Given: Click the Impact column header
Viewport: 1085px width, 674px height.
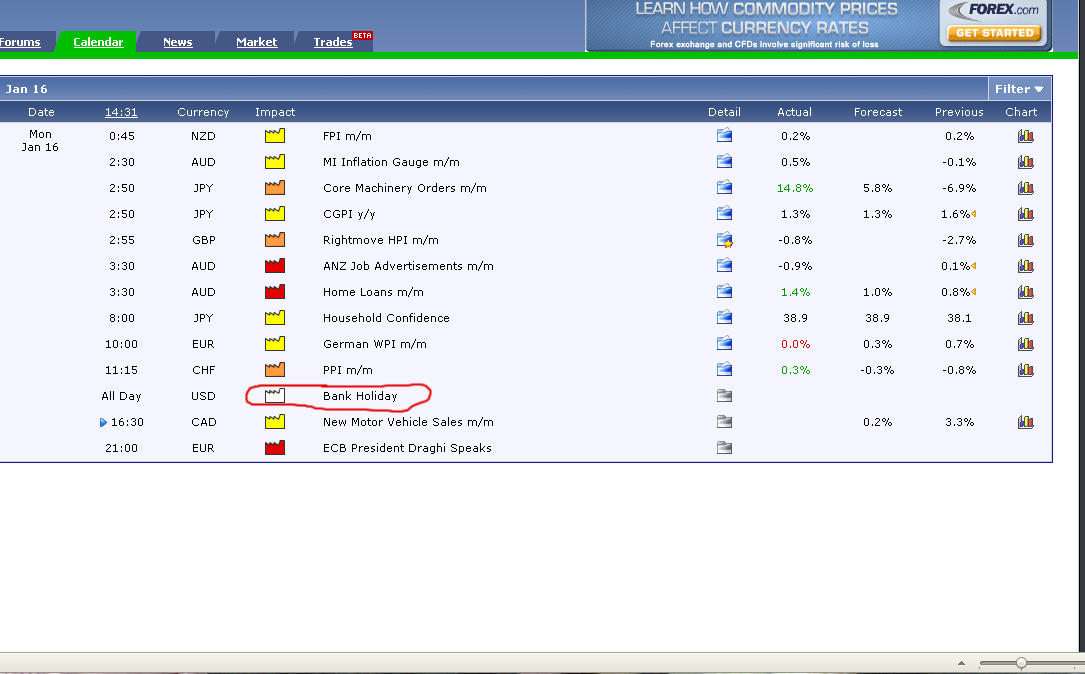Looking at the screenshot, I should coord(275,112).
